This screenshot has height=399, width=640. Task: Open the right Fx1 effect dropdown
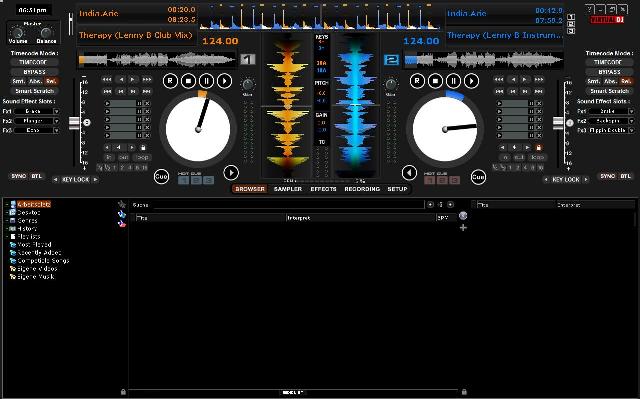(631, 111)
